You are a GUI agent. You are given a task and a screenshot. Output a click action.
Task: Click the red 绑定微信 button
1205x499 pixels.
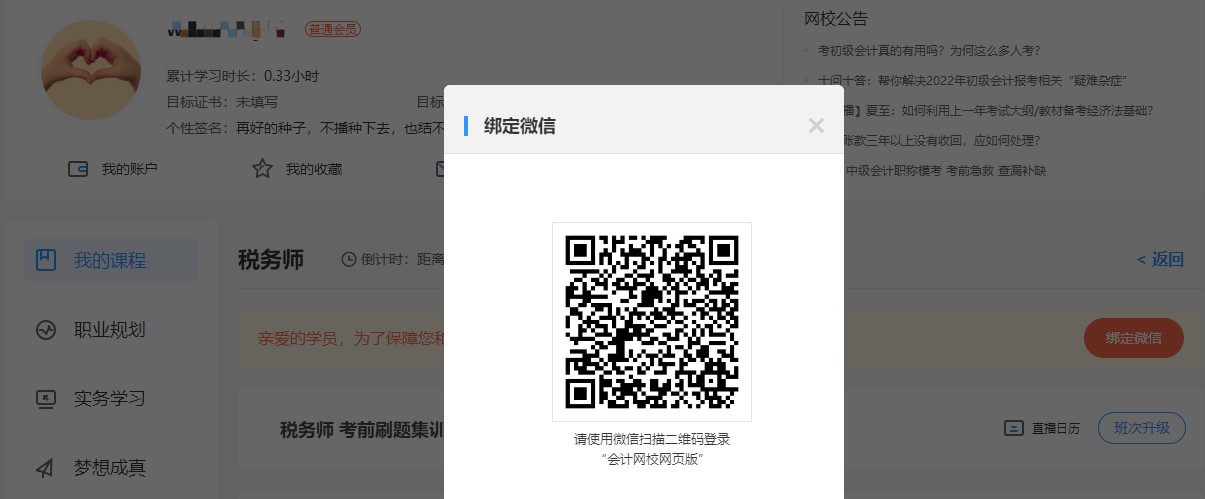click(1134, 338)
